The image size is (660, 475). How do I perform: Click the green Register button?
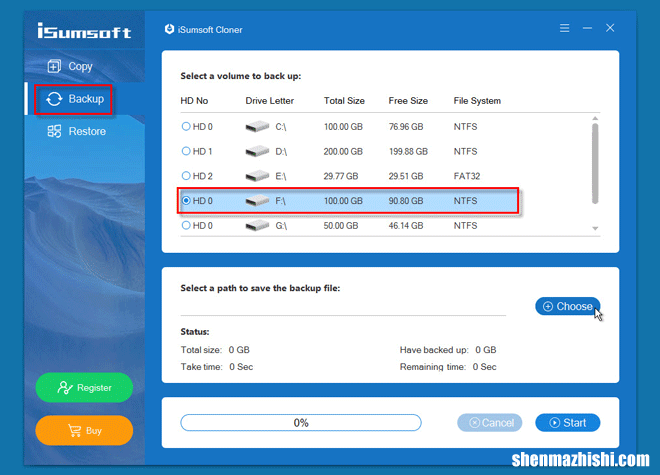click(x=84, y=387)
